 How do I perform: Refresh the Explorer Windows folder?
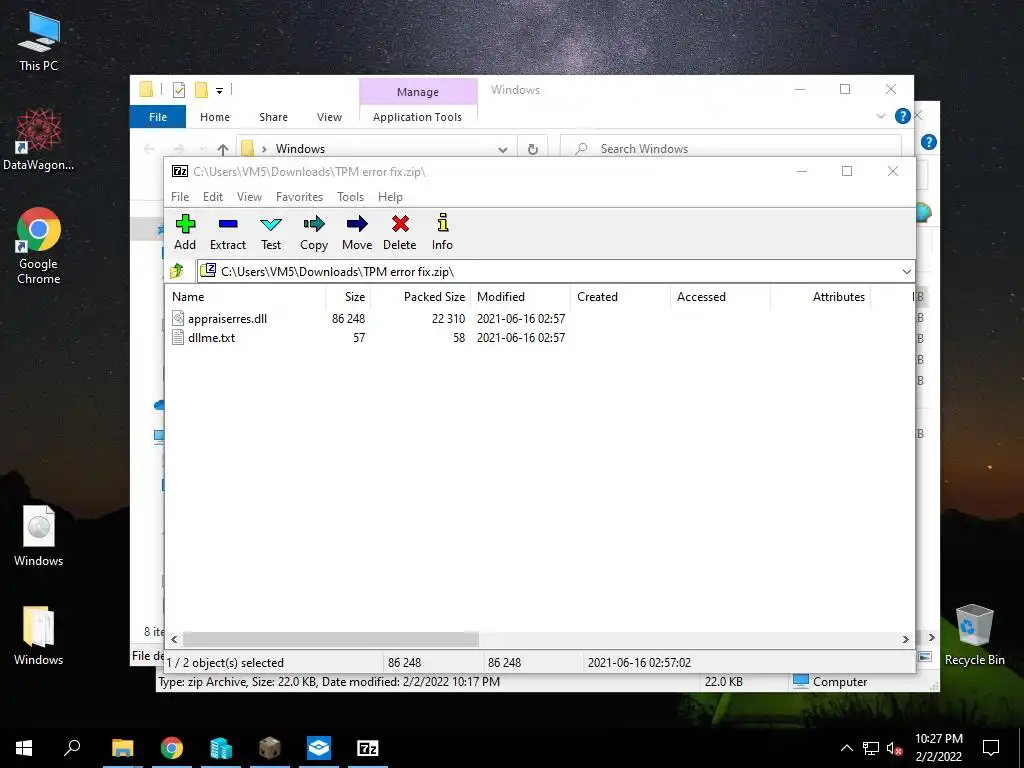[x=533, y=149]
